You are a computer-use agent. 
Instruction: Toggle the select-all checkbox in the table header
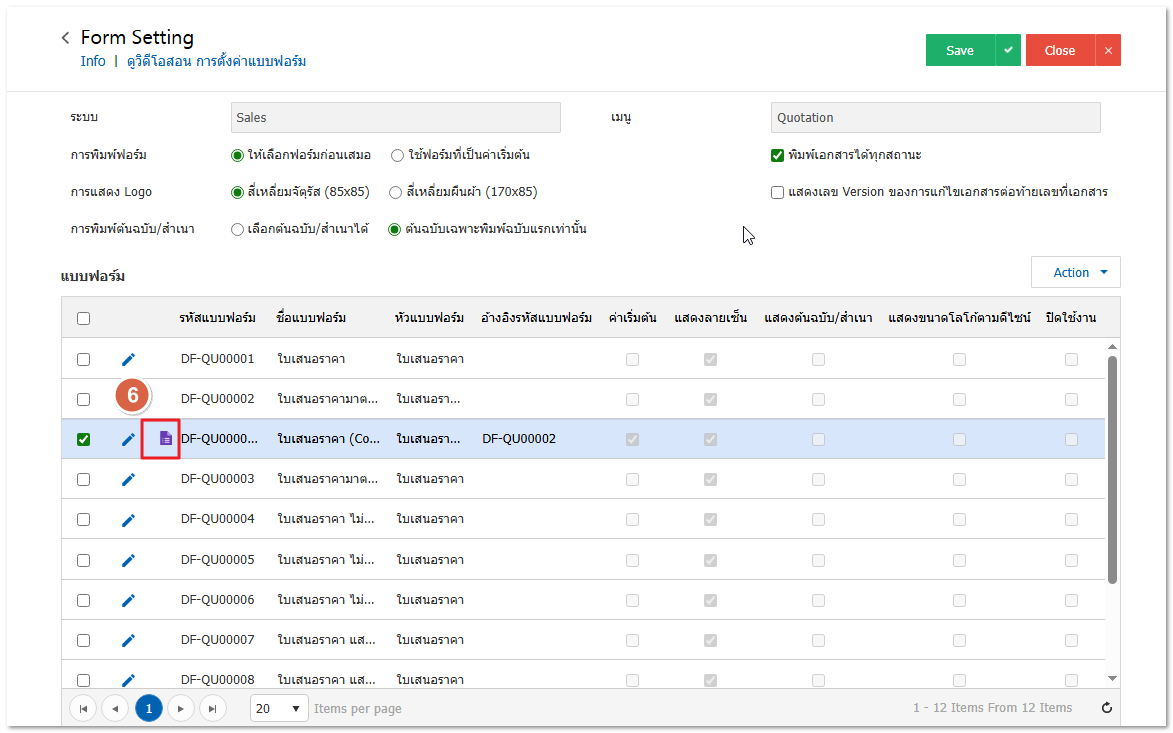click(x=84, y=318)
